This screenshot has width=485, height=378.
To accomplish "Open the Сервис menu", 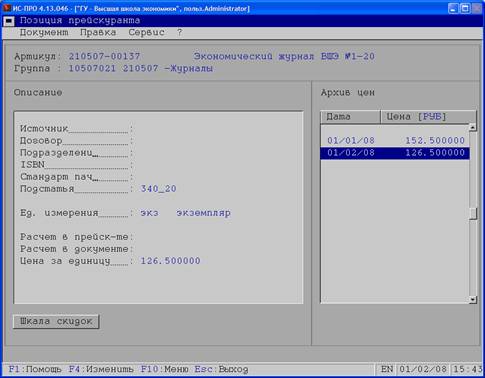I will [x=146, y=32].
